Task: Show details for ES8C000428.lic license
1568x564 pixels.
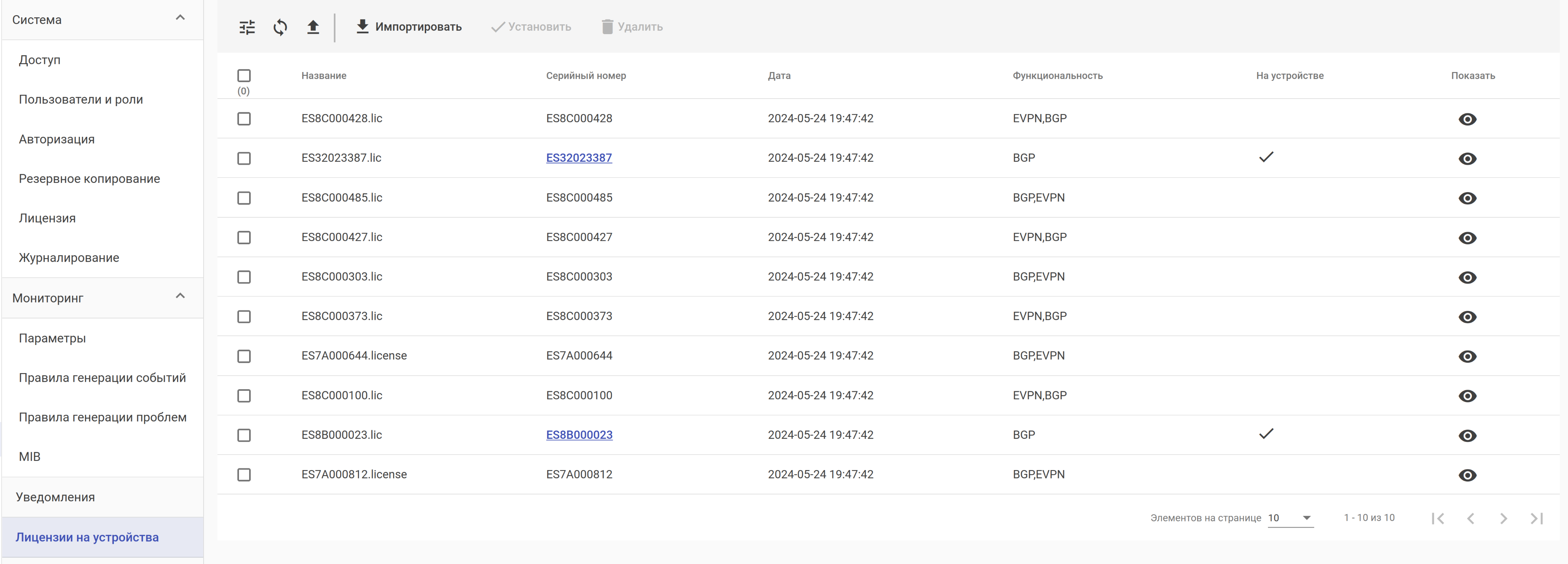Action: tap(1467, 119)
